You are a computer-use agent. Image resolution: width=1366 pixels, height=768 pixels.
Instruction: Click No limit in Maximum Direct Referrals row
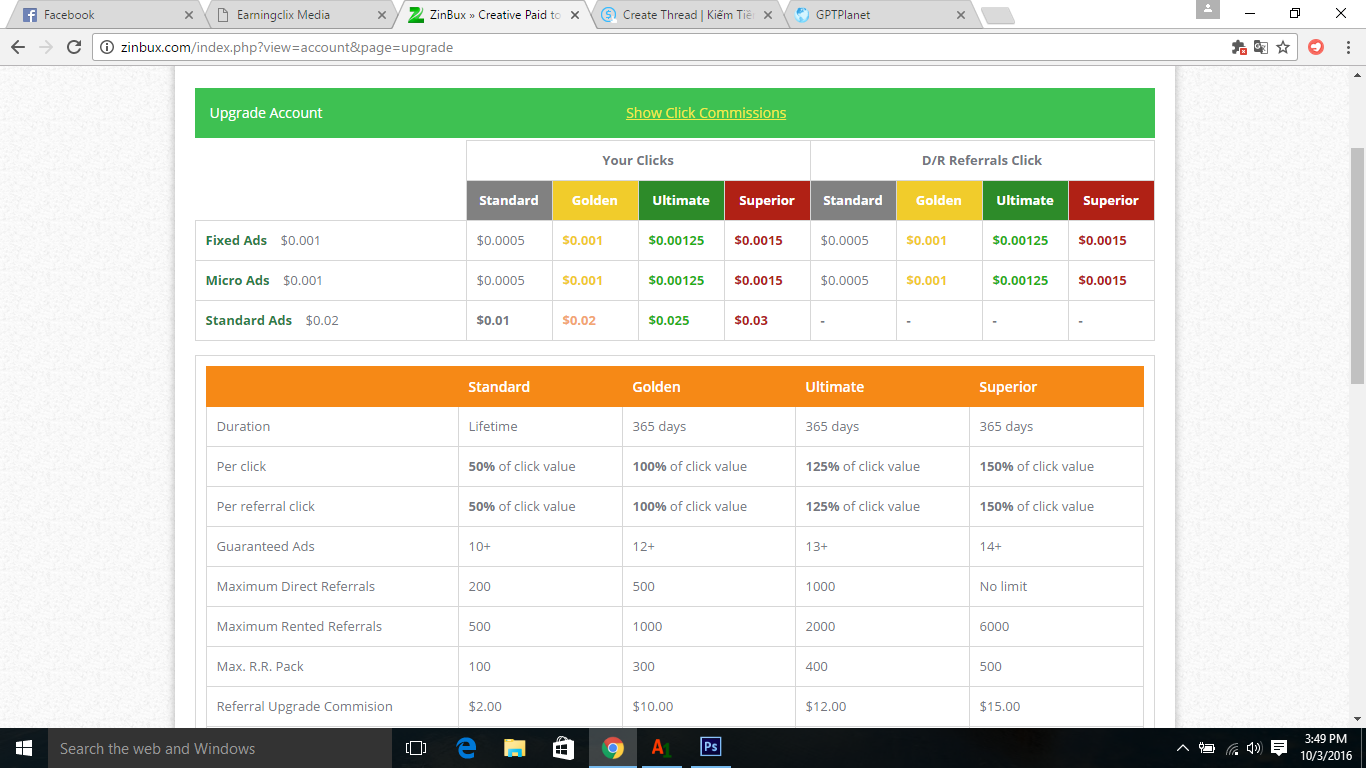click(x=1003, y=586)
